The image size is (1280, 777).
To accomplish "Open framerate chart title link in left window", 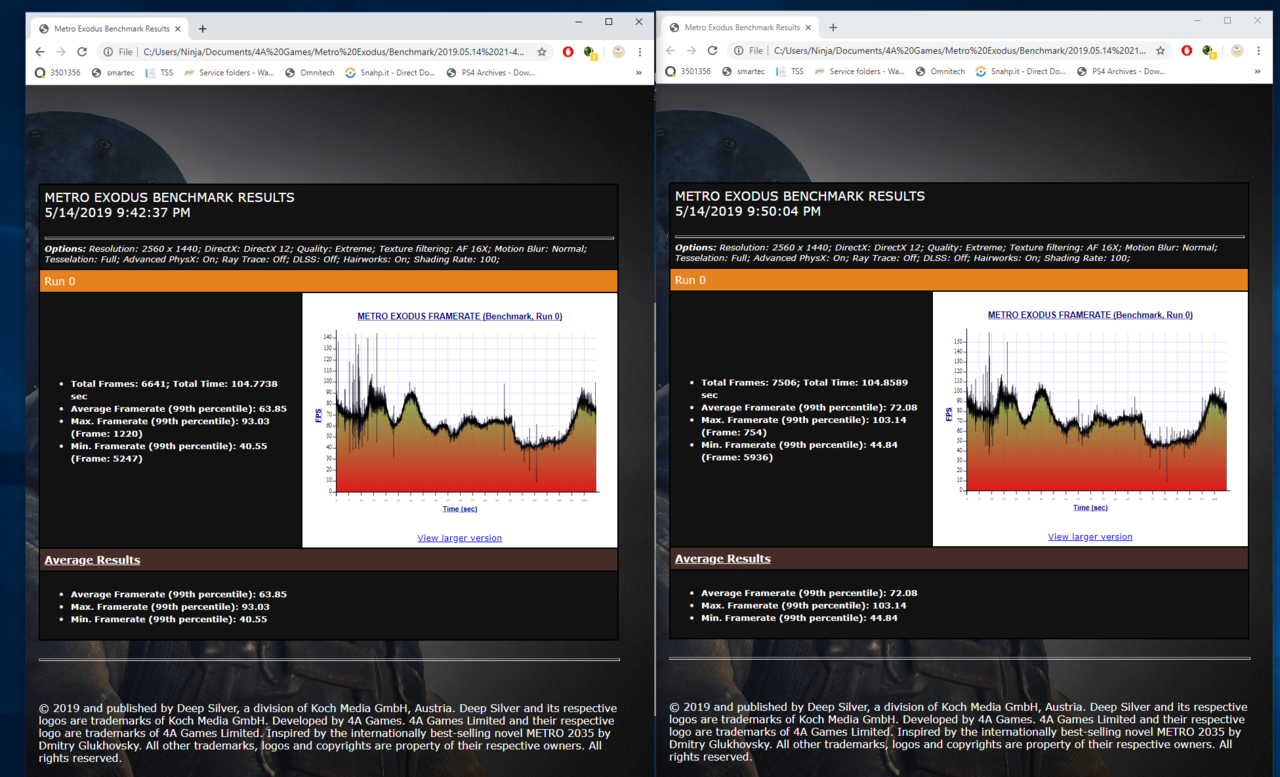I will (x=459, y=316).
